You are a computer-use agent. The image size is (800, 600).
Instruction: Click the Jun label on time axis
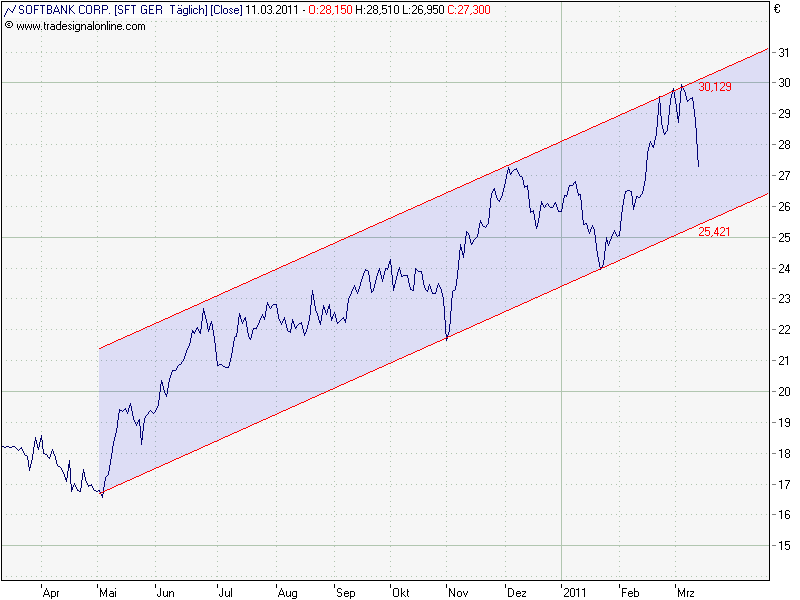point(166,593)
